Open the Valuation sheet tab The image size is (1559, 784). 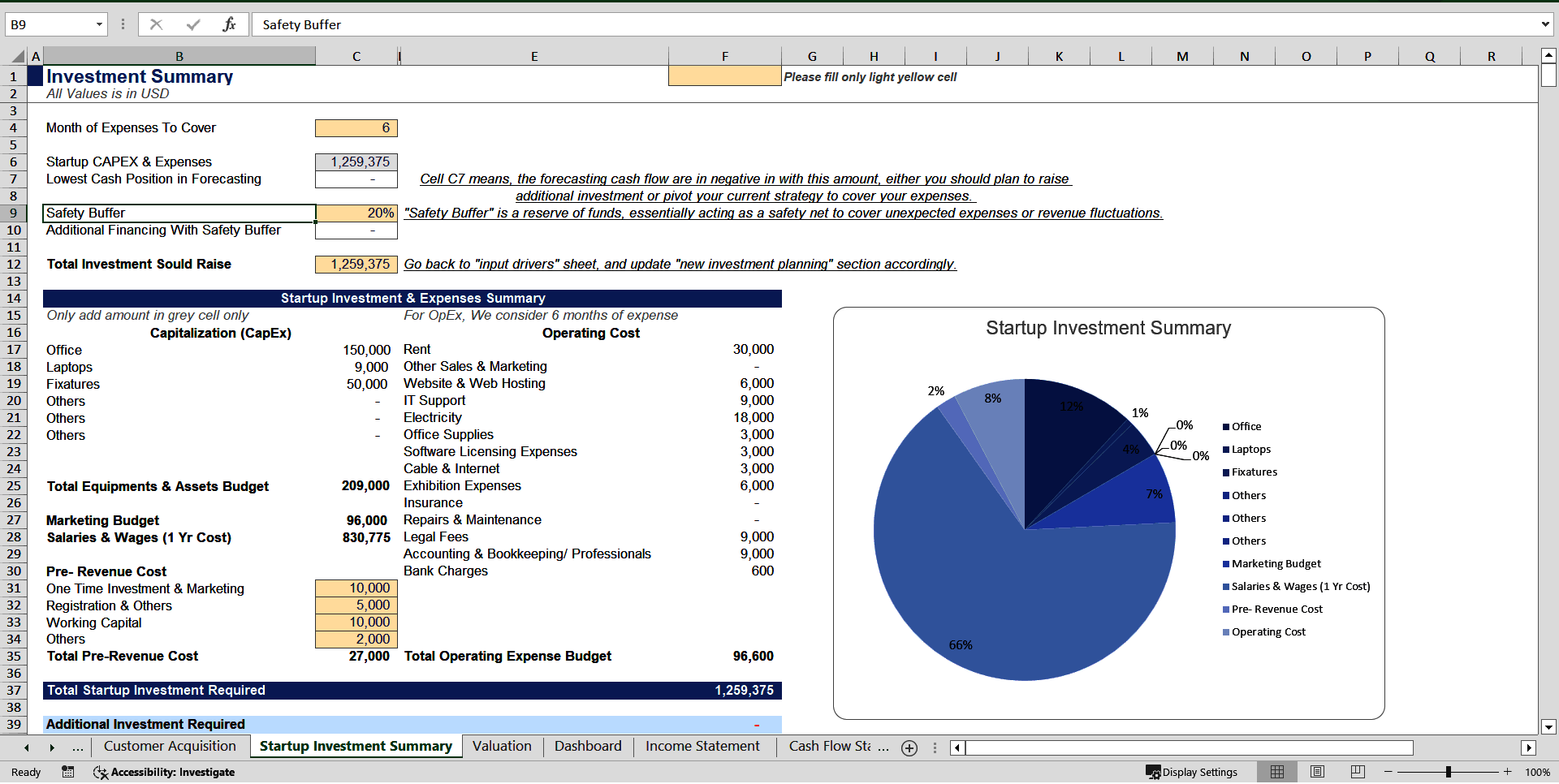[x=502, y=747]
